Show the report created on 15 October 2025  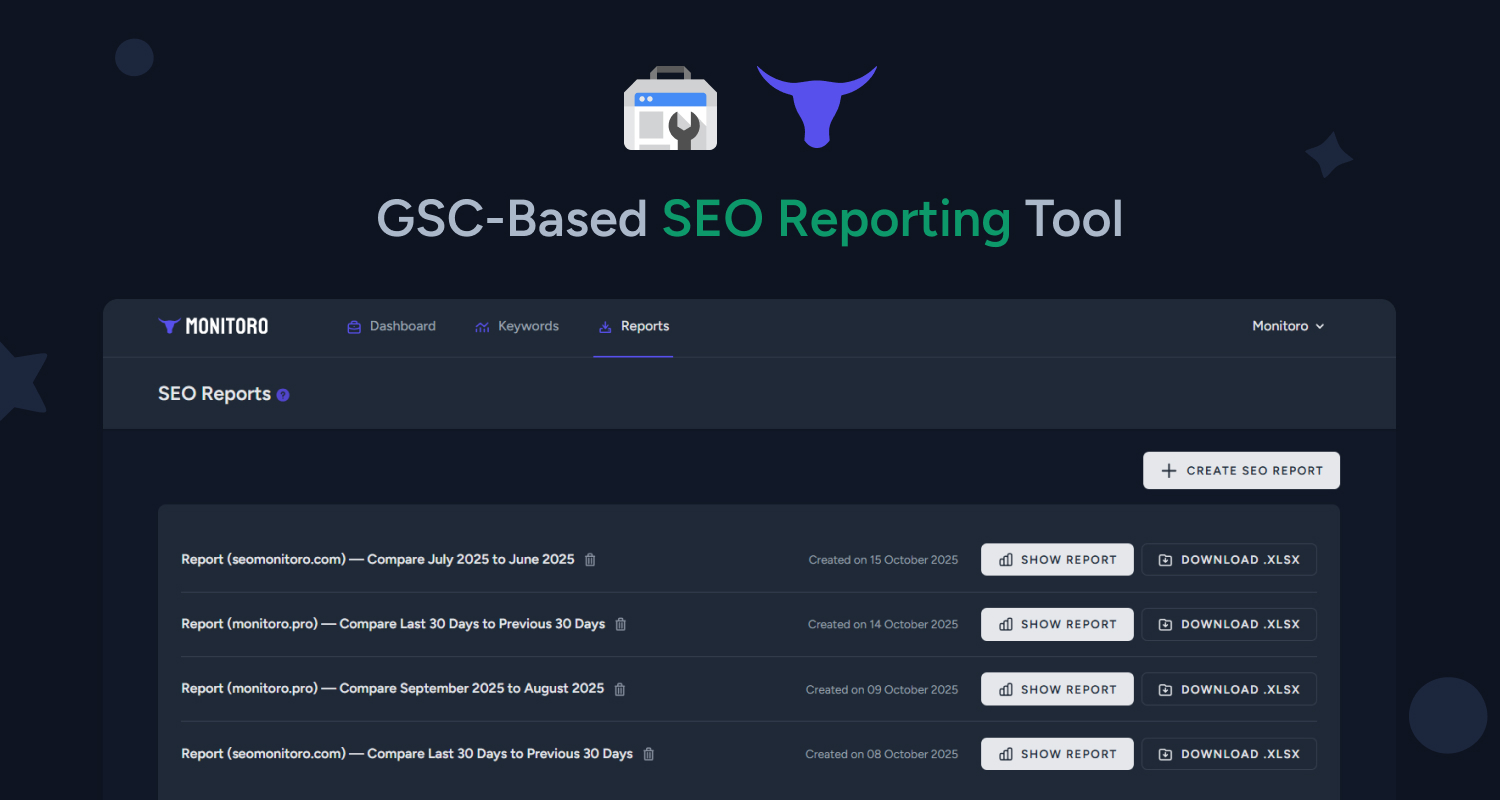pos(1057,559)
